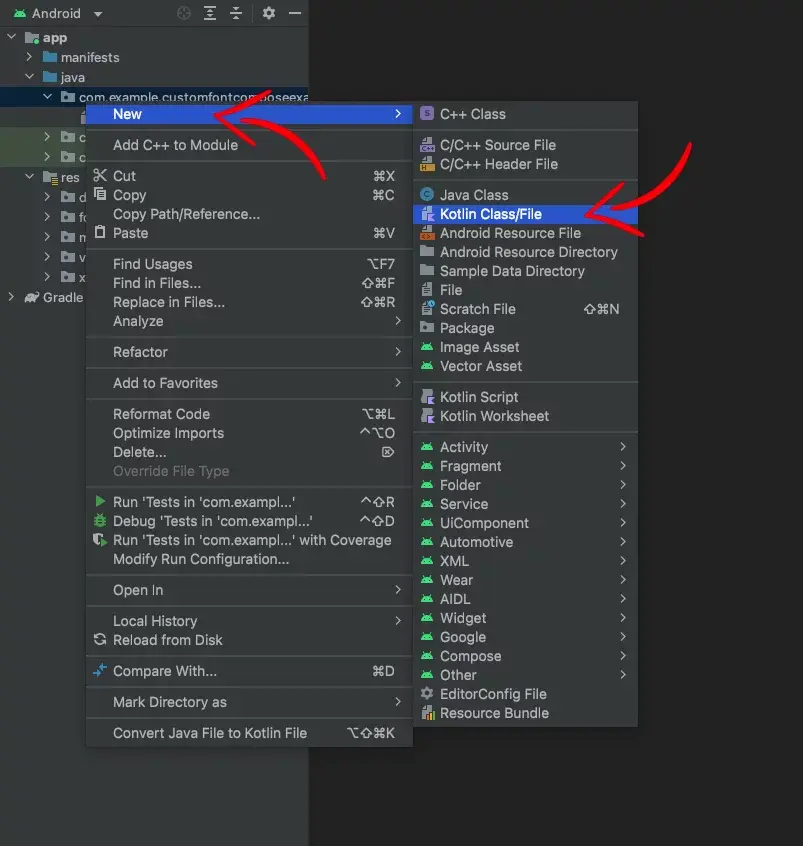Choose Convert Java File to Kotlin File

coord(249,733)
